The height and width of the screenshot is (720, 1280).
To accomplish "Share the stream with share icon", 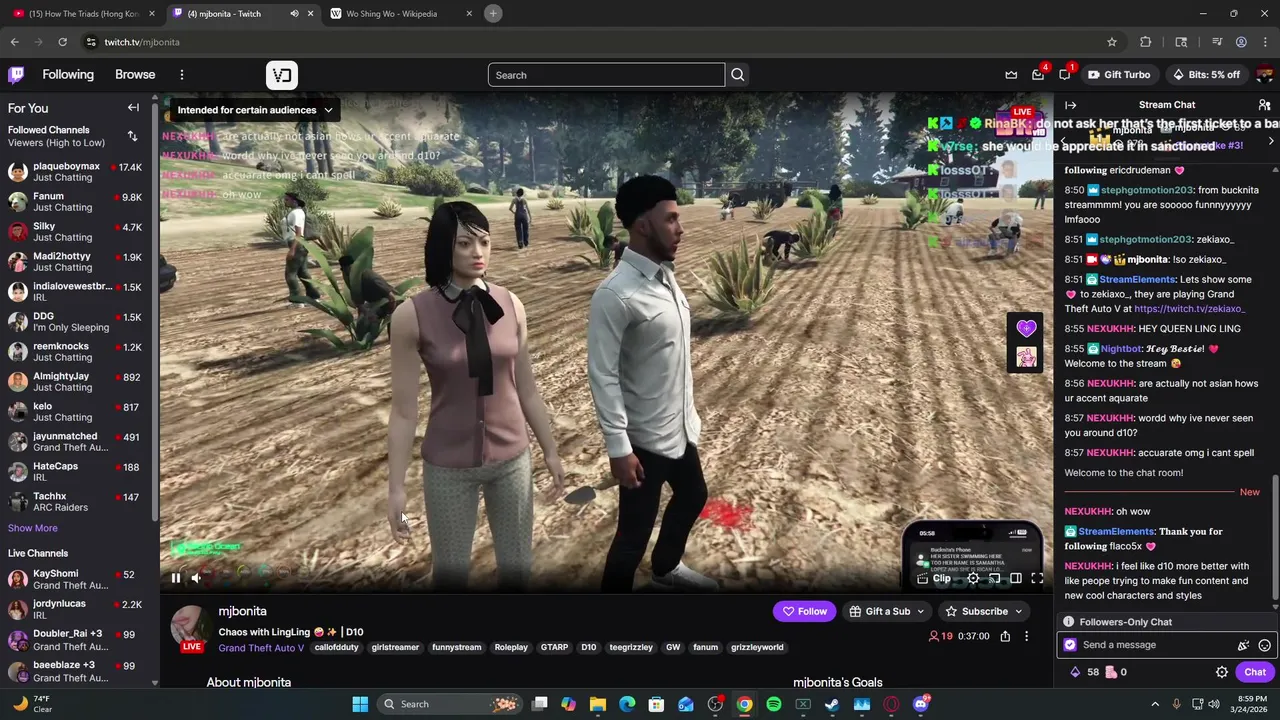I will click(x=1005, y=636).
